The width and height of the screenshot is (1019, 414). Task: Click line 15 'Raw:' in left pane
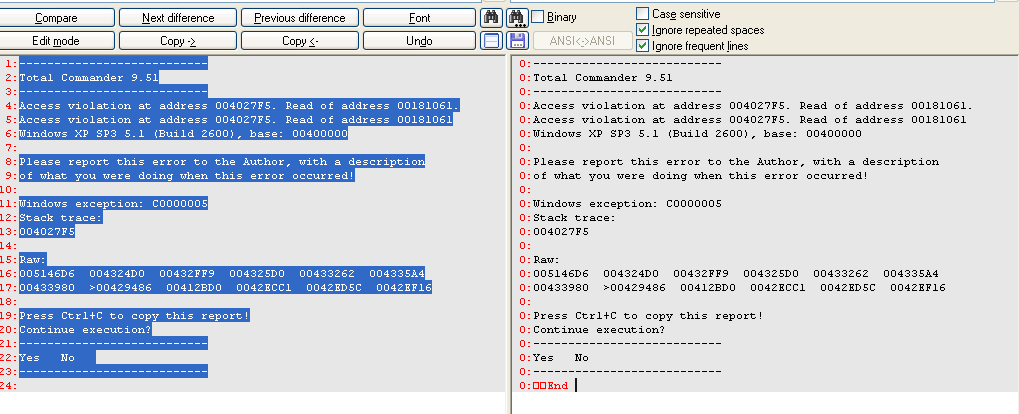point(33,259)
